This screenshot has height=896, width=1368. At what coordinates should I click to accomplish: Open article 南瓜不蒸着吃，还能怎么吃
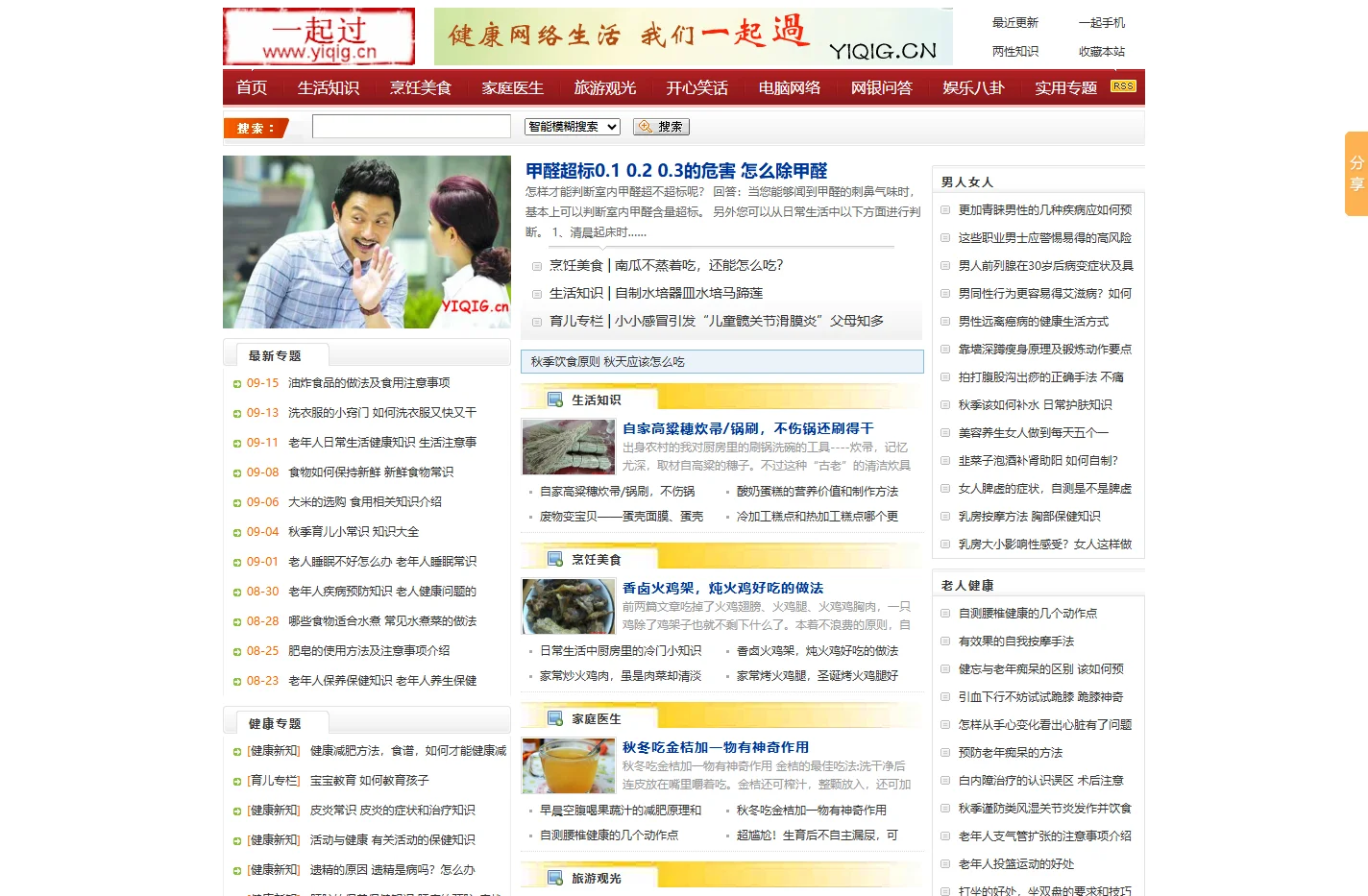(698, 265)
